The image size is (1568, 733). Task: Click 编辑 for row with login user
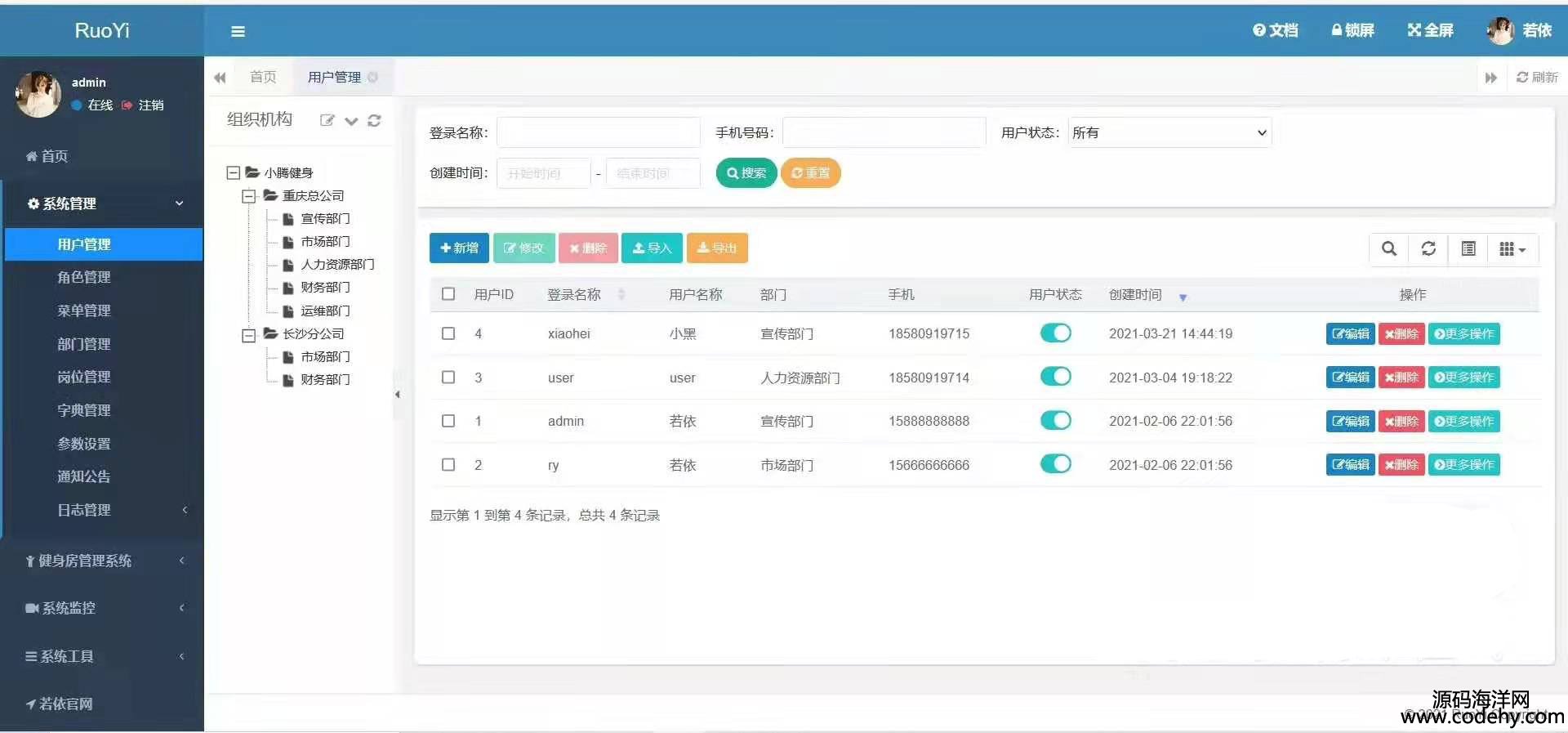pos(1350,377)
